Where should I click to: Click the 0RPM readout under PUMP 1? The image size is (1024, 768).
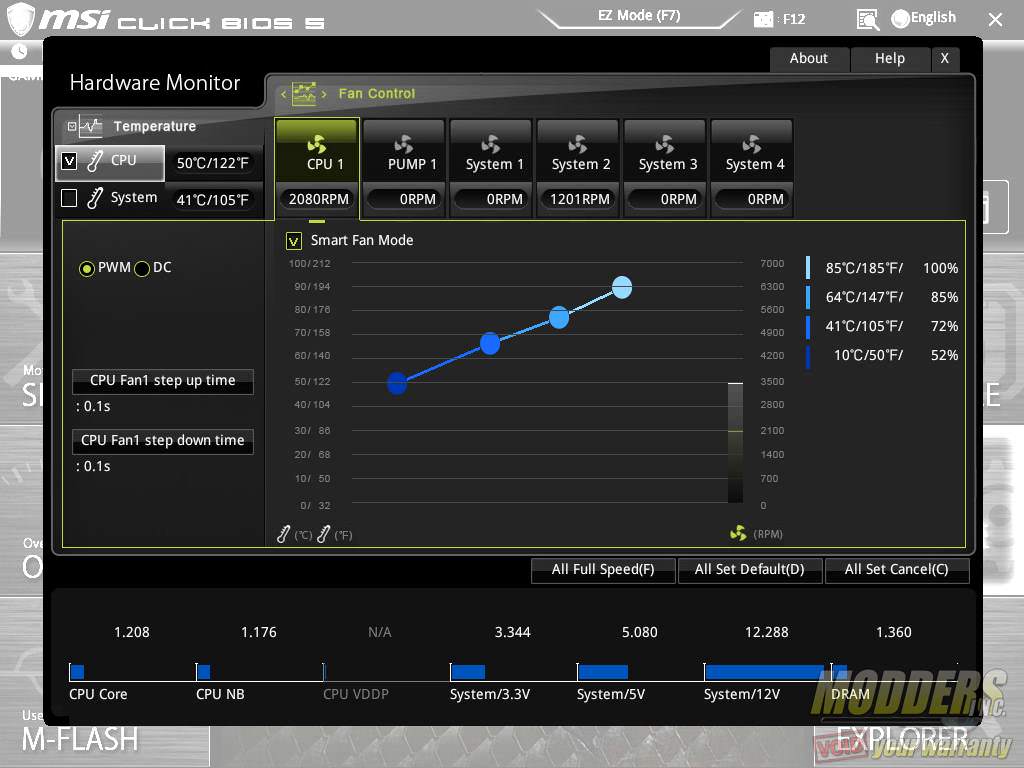[x=405, y=199]
